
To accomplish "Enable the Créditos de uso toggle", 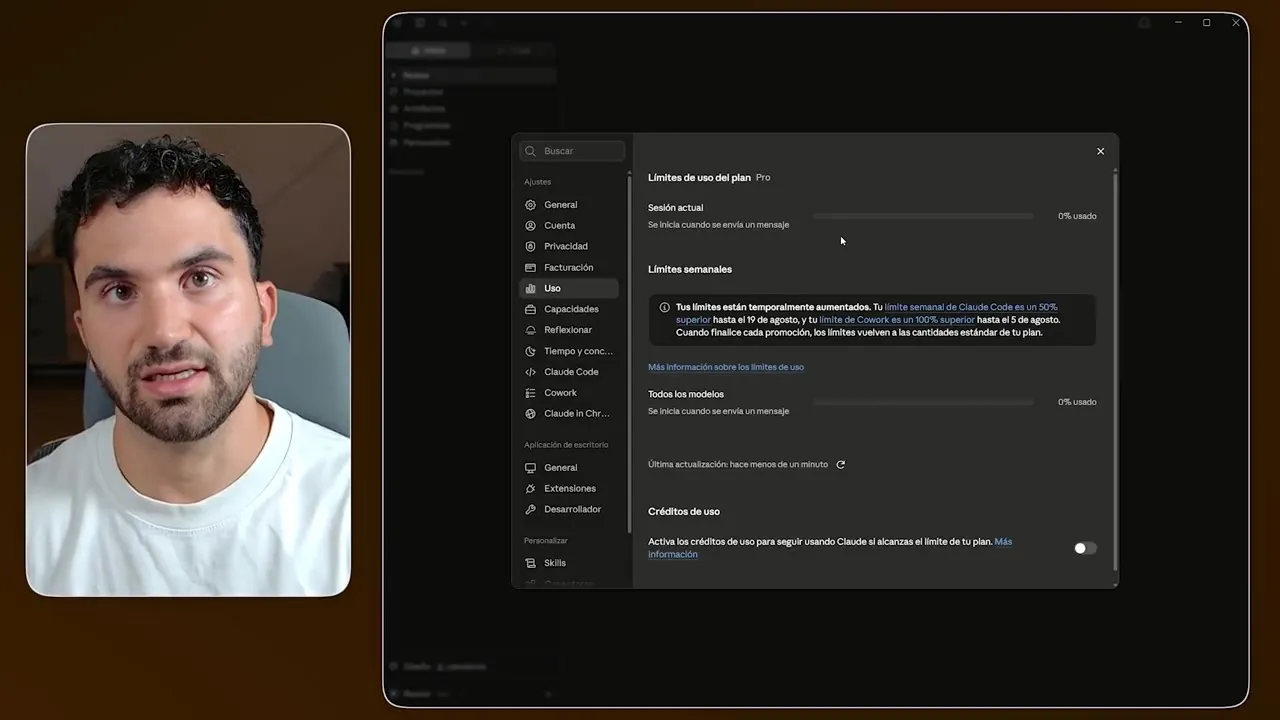I will [1085, 548].
